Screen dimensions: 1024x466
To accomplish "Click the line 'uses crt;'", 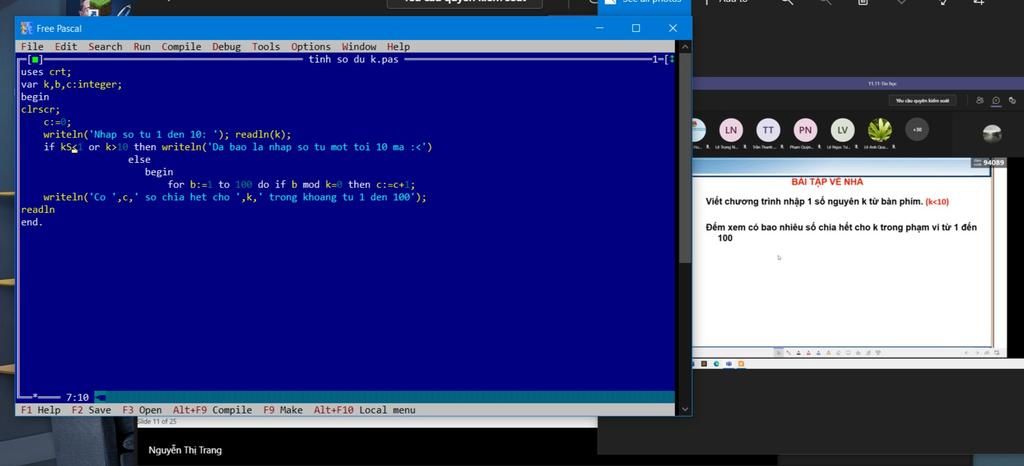I will (x=46, y=72).
